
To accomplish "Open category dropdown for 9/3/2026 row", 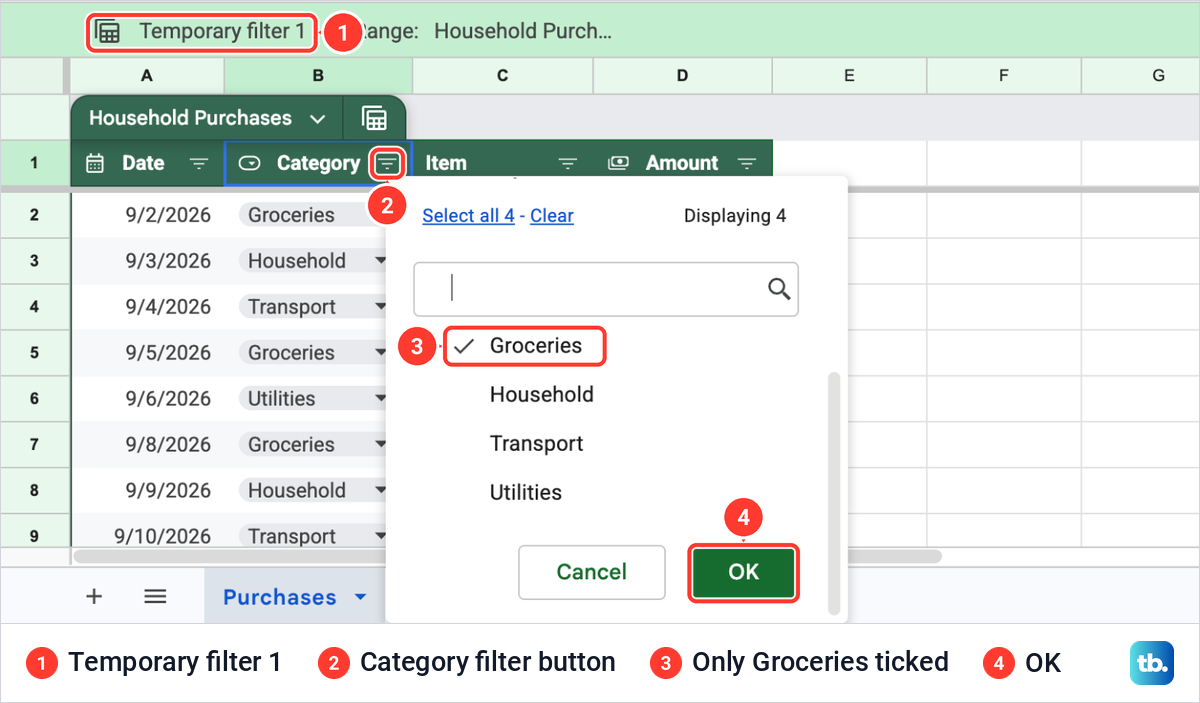I will (380, 261).
